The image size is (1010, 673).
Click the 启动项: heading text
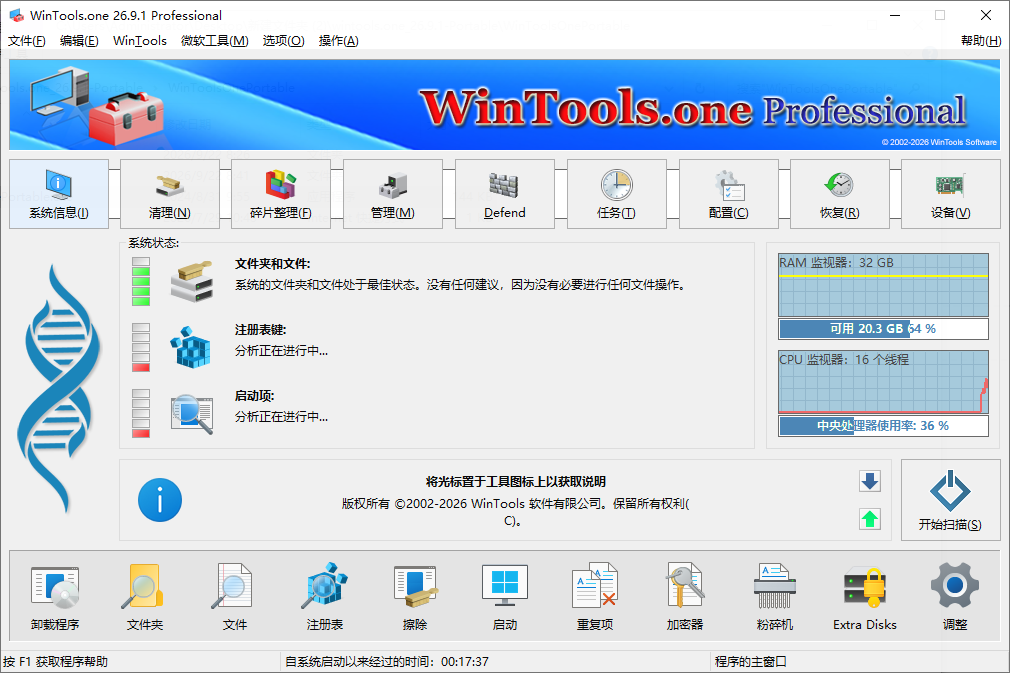point(254,396)
